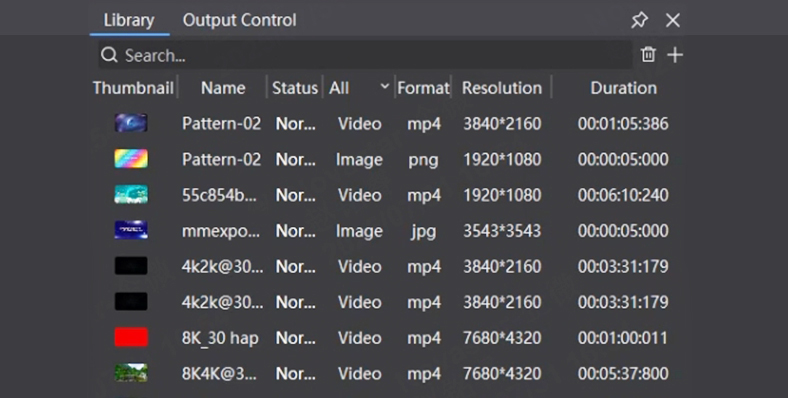This screenshot has width=788, height=398.
Task: Close the Library panel
Action: (x=672, y=20)
